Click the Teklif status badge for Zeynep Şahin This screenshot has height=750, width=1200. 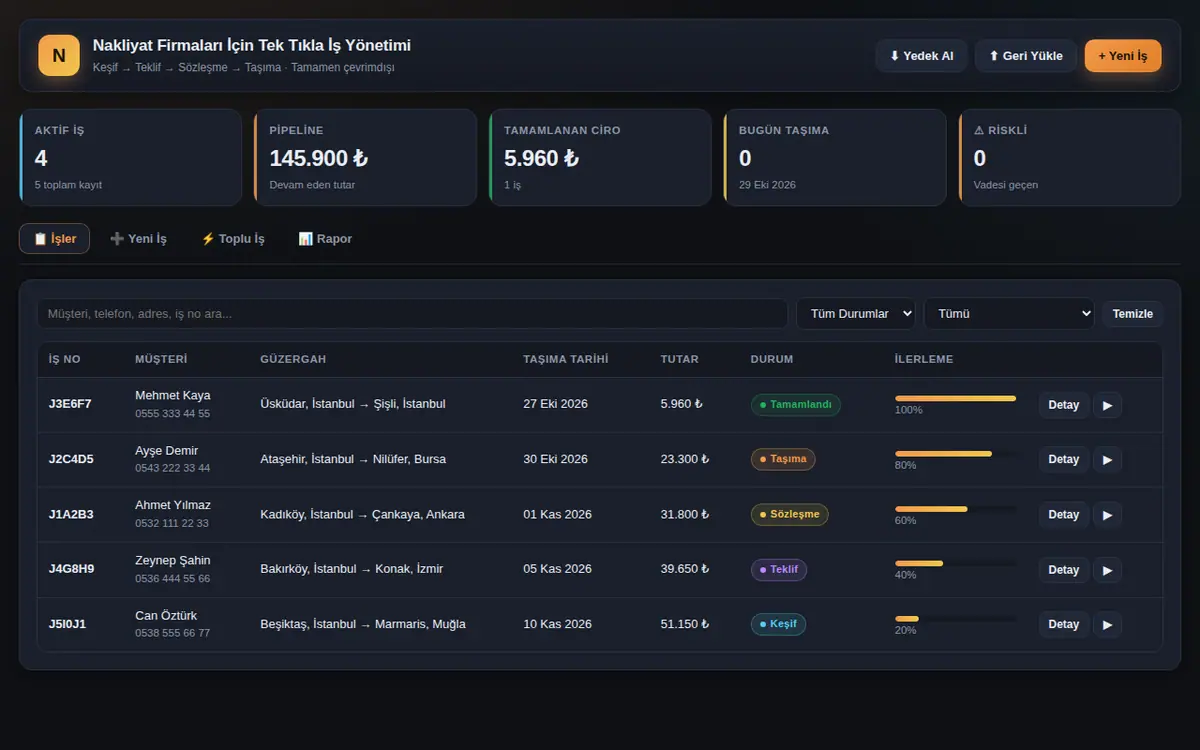click(x=779, y=570)
